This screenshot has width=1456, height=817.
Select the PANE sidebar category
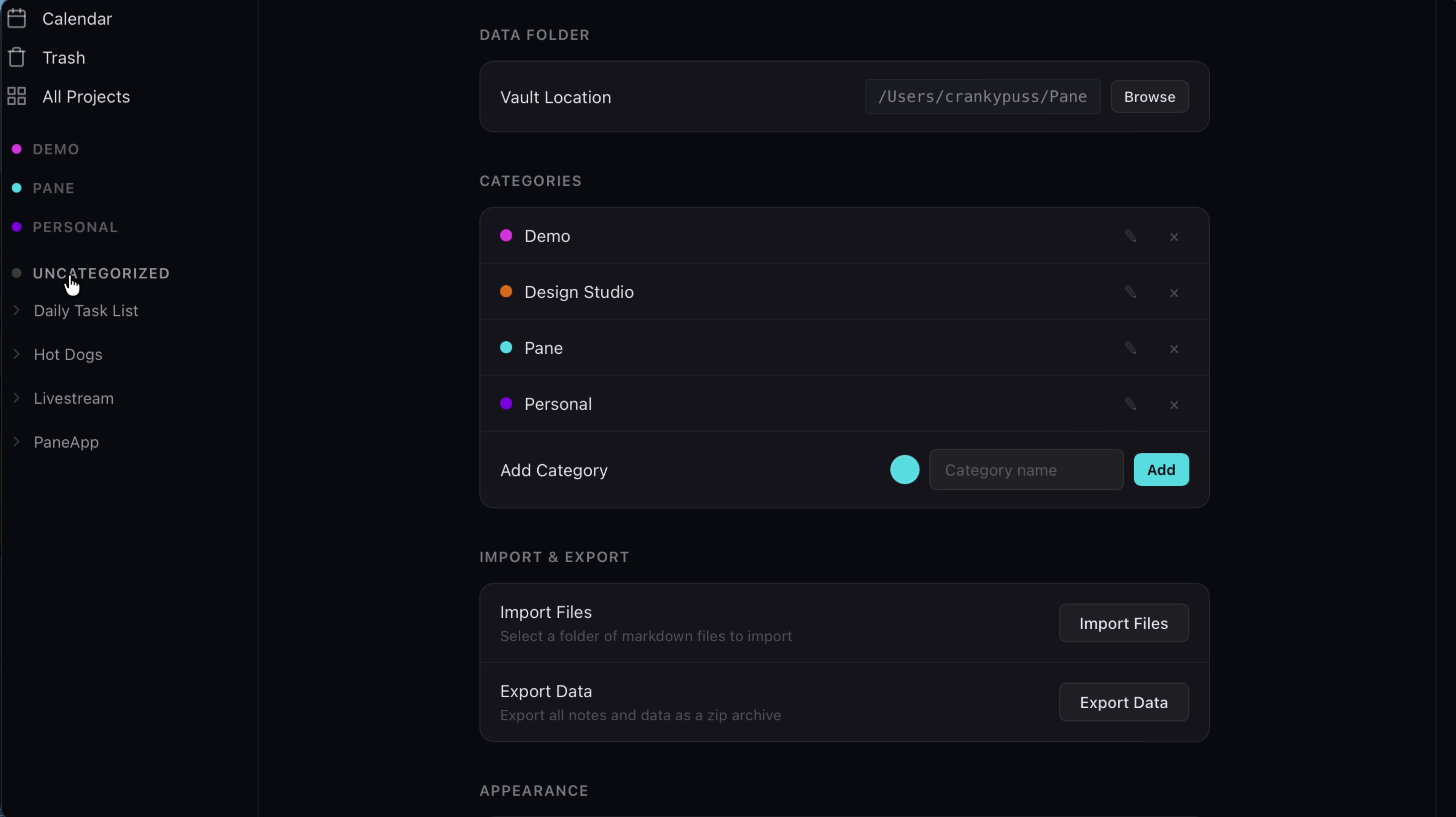click(53, 188)
